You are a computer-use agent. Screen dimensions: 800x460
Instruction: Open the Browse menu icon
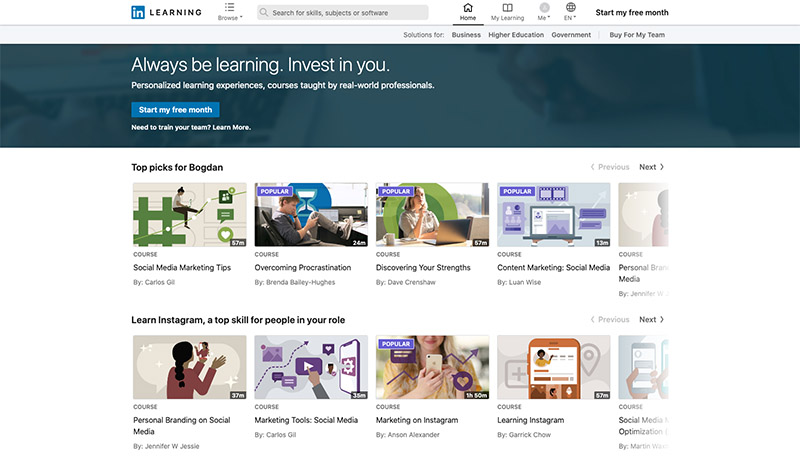point(230,7)
